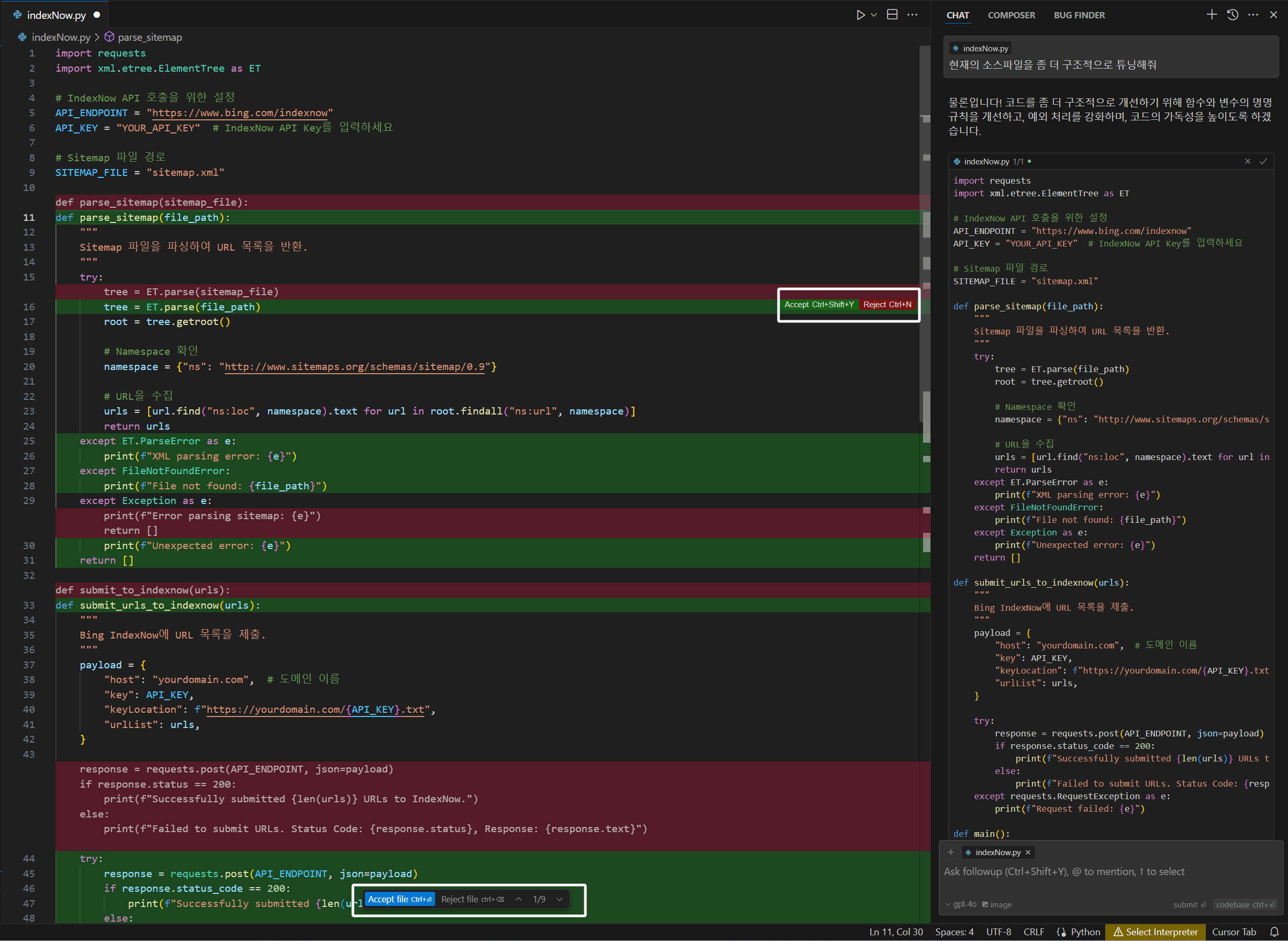Open the BUG FINDER tab
Screen dimensions: 1288x941
(x=1079, y=15)
